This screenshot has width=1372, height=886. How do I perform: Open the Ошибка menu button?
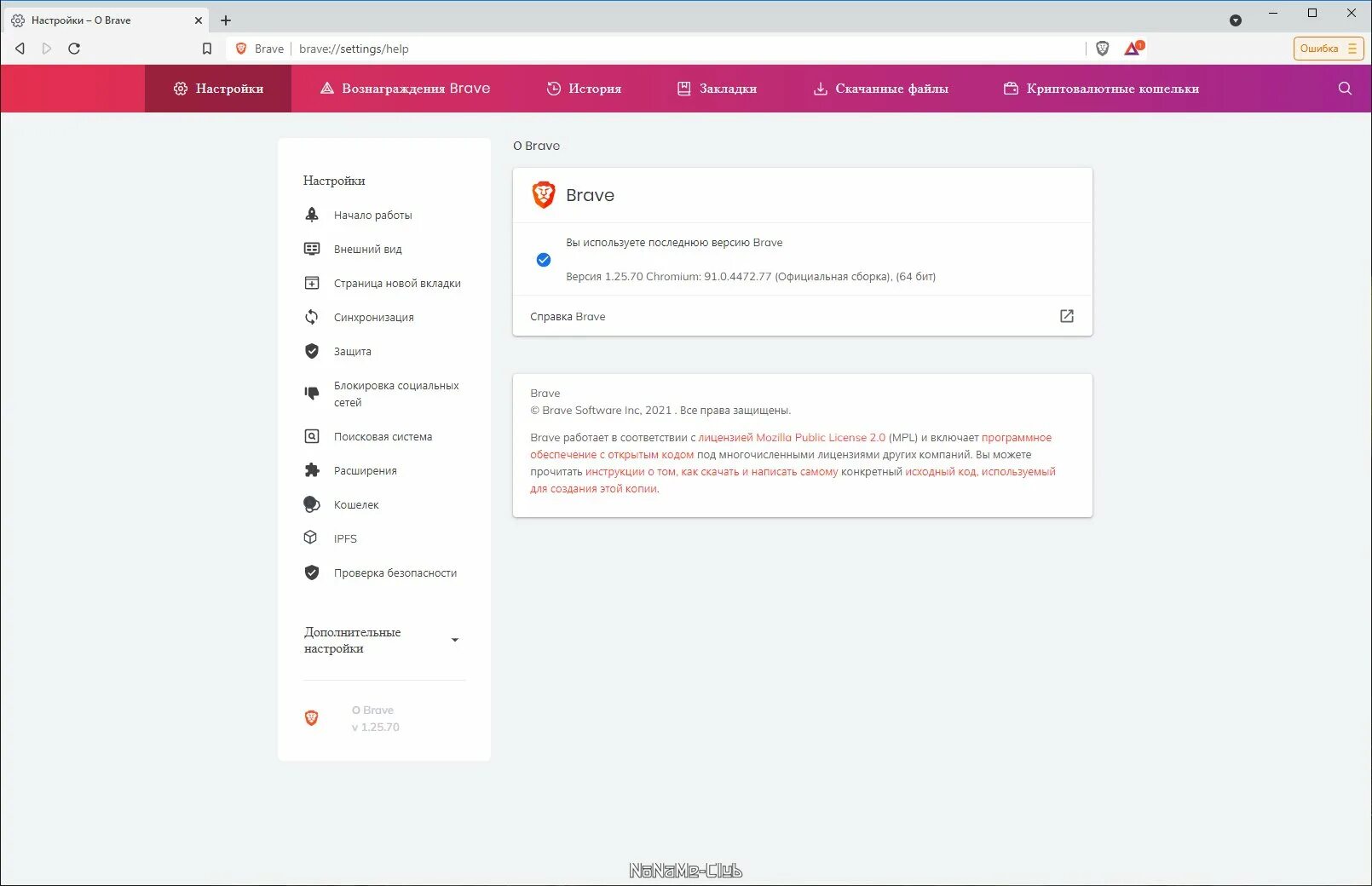point(1329,49)
